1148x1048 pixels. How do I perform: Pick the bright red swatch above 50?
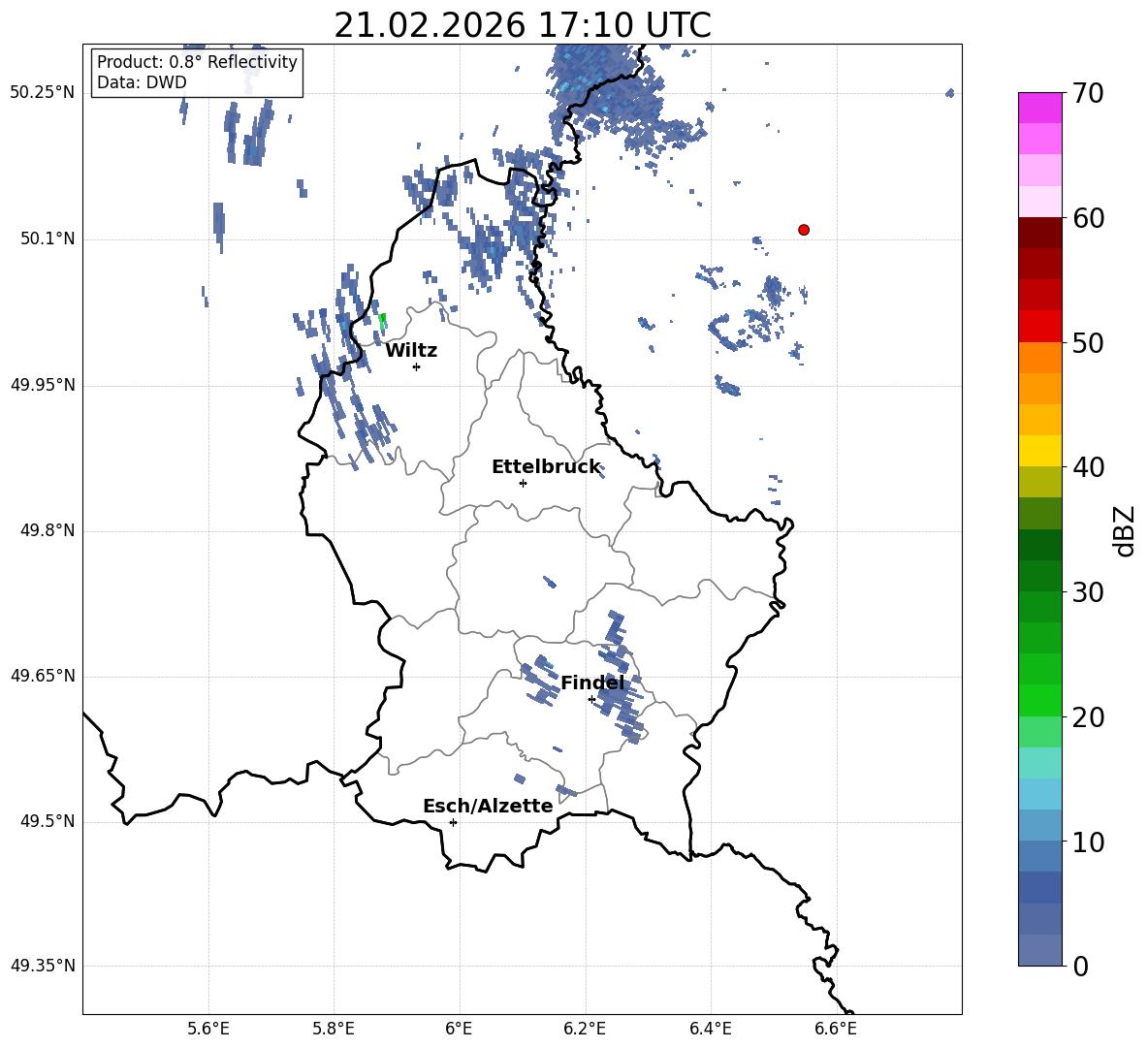click(1039, 327)
